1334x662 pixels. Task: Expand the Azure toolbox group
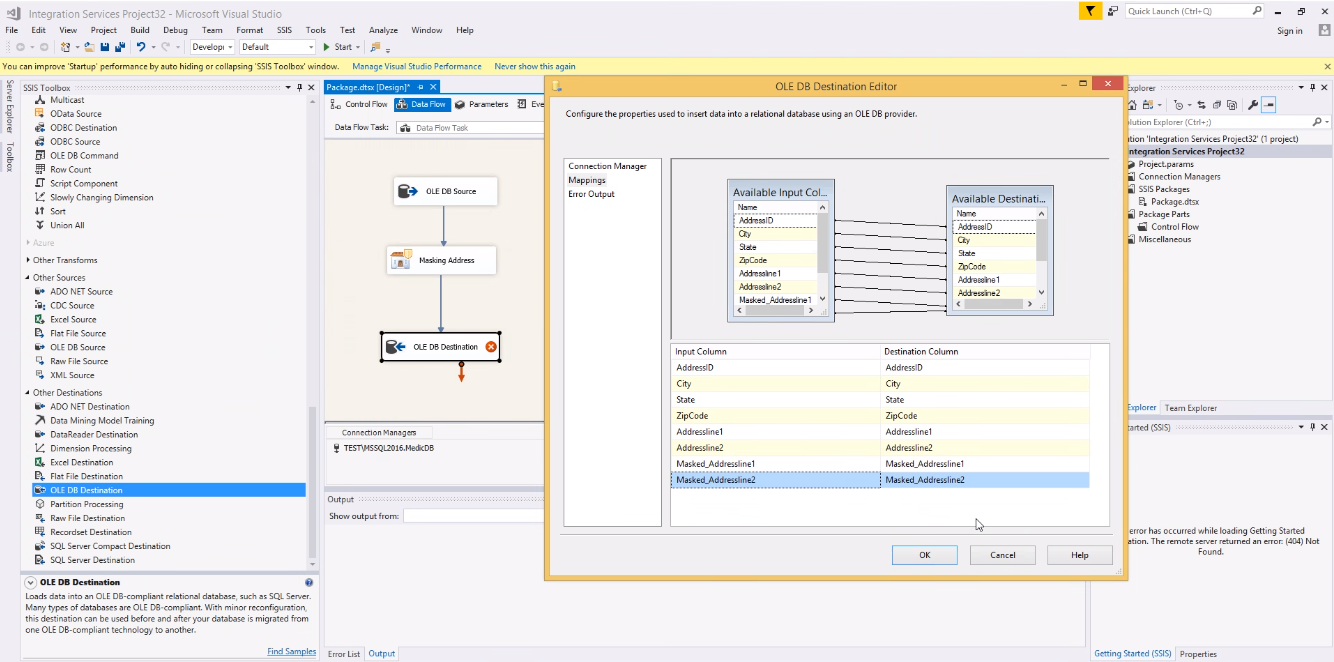tap(28, 243)
